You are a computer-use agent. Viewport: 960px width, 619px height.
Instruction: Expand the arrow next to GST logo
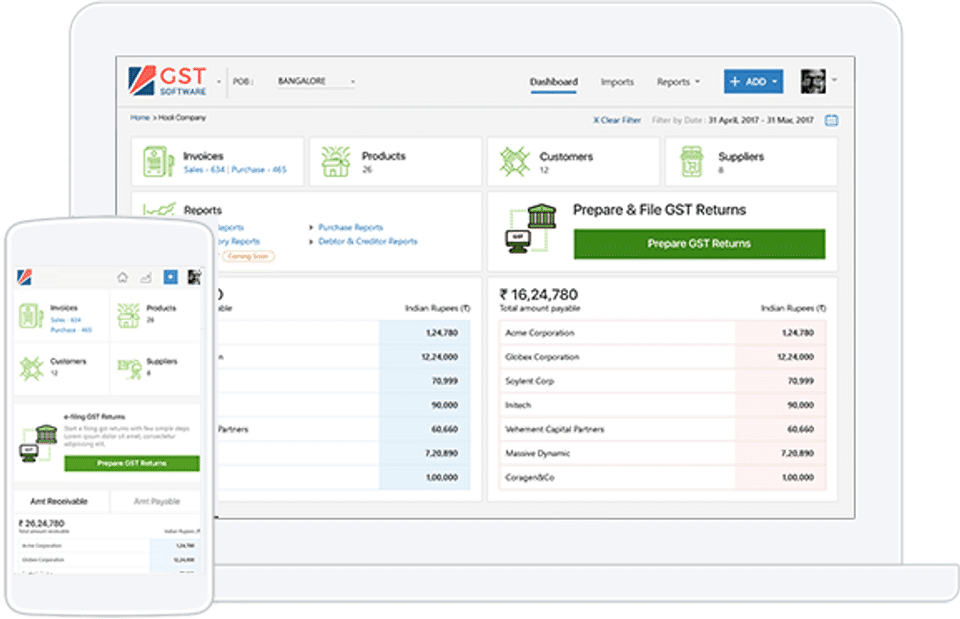pos(219,81)
